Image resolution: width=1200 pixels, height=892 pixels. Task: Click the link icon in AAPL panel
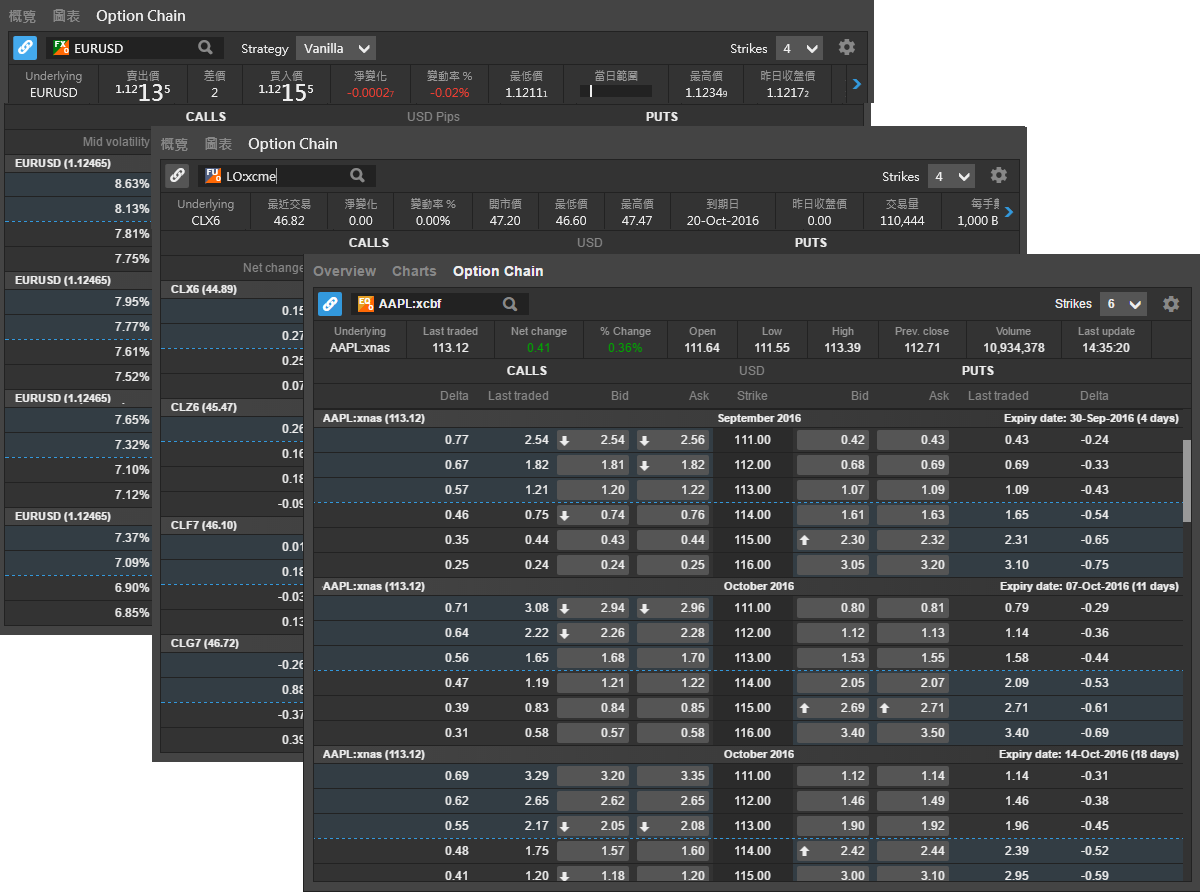point(330,304)
